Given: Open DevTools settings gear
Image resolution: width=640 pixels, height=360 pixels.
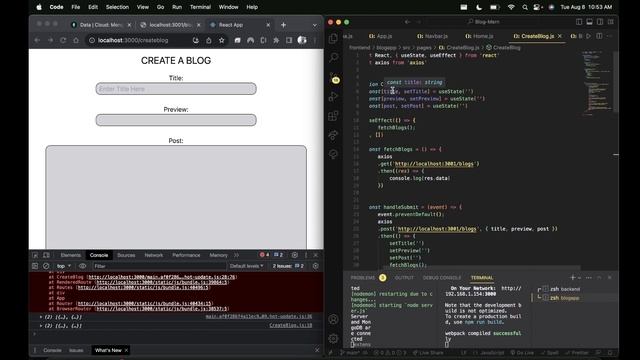Looking at the screenshot, I should tap(295, 255).
